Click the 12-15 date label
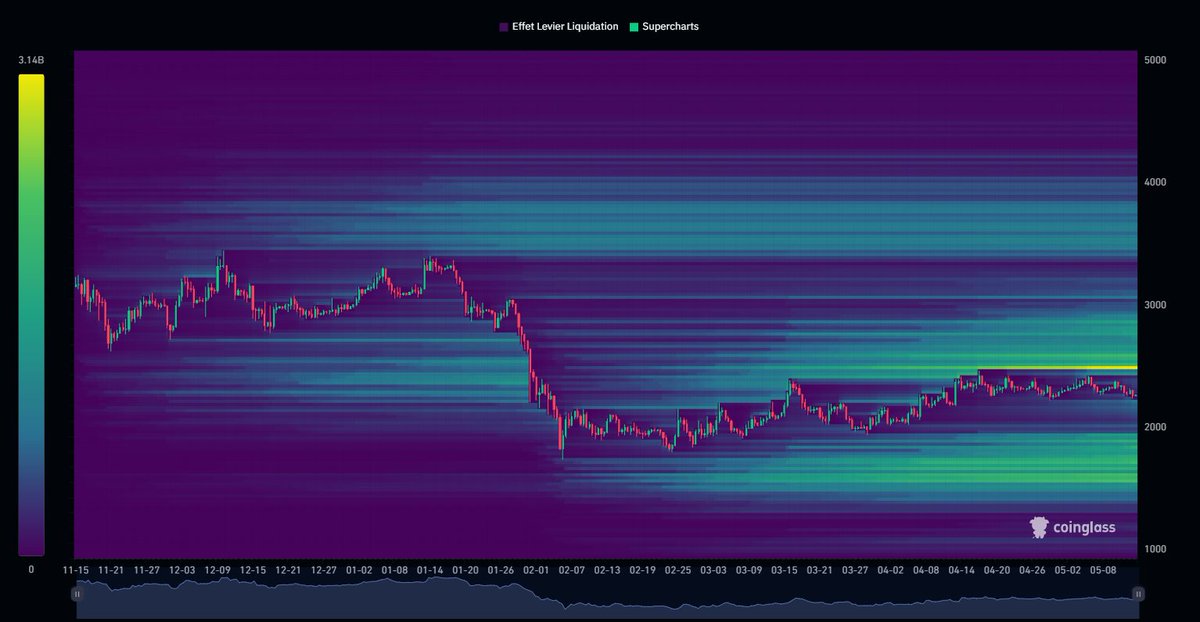 [x=253, y=570]
